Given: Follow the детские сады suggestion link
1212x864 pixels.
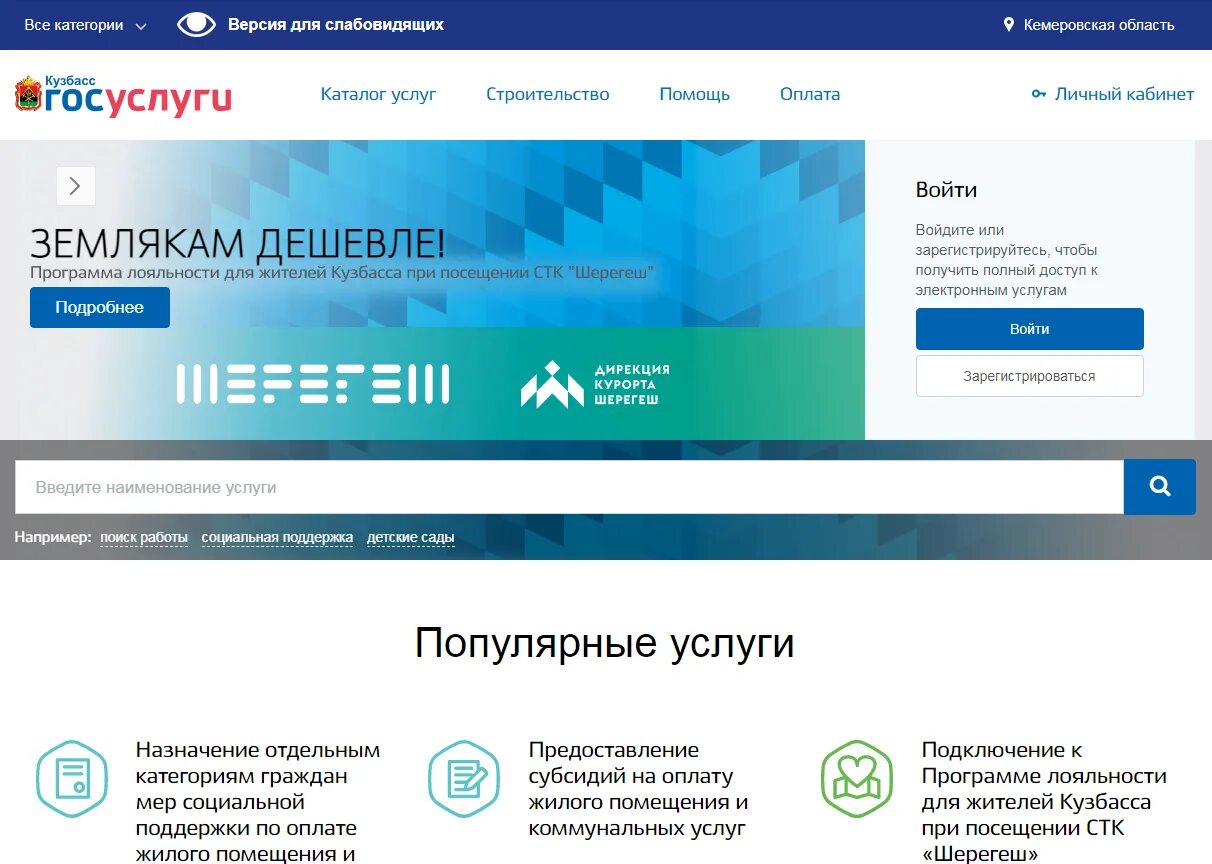Looking at the screenshot, I should tap(411, 537).
